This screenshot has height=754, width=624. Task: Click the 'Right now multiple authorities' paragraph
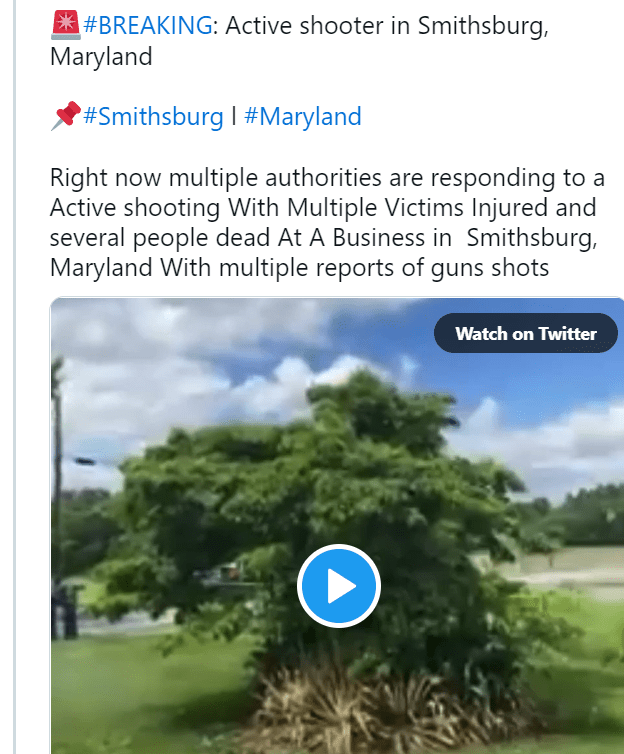point(326,179)
